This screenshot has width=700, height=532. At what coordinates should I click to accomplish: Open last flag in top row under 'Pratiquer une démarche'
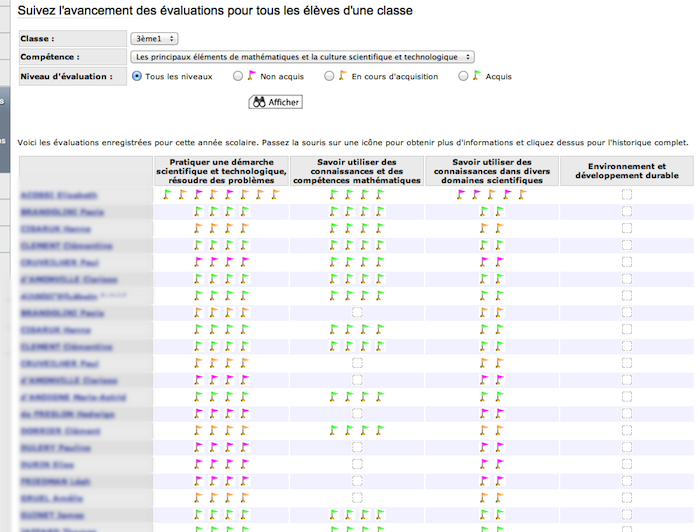pyautogui.click(x=276, y=195)
